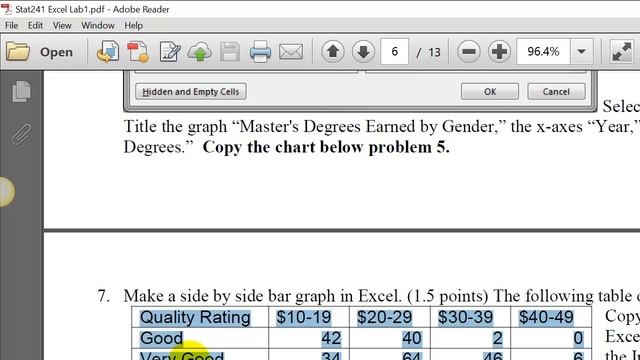Click the Adobe Reader title bar icon

click(x=6, y=9)
